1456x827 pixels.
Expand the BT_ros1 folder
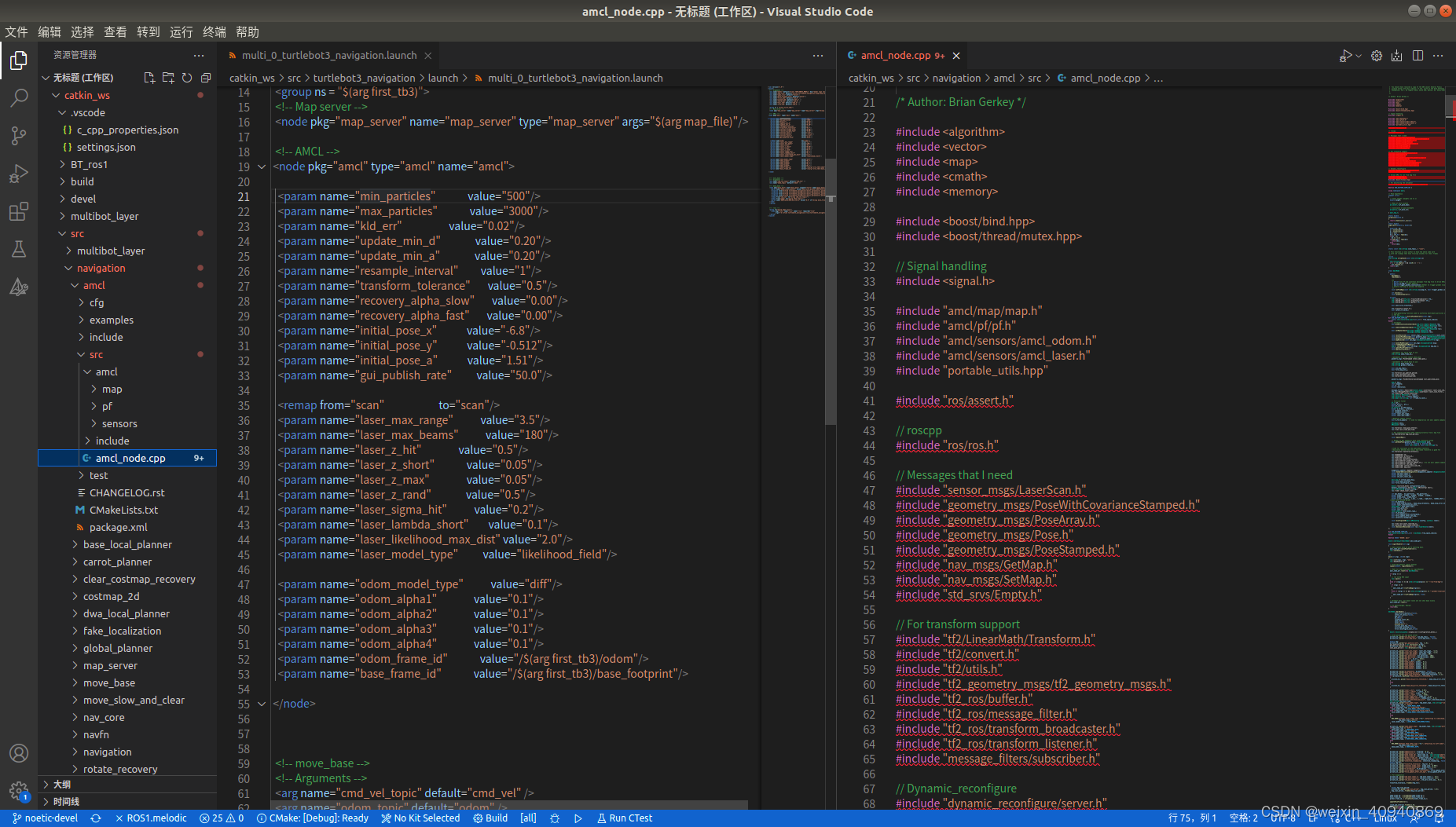coord(89,164)
